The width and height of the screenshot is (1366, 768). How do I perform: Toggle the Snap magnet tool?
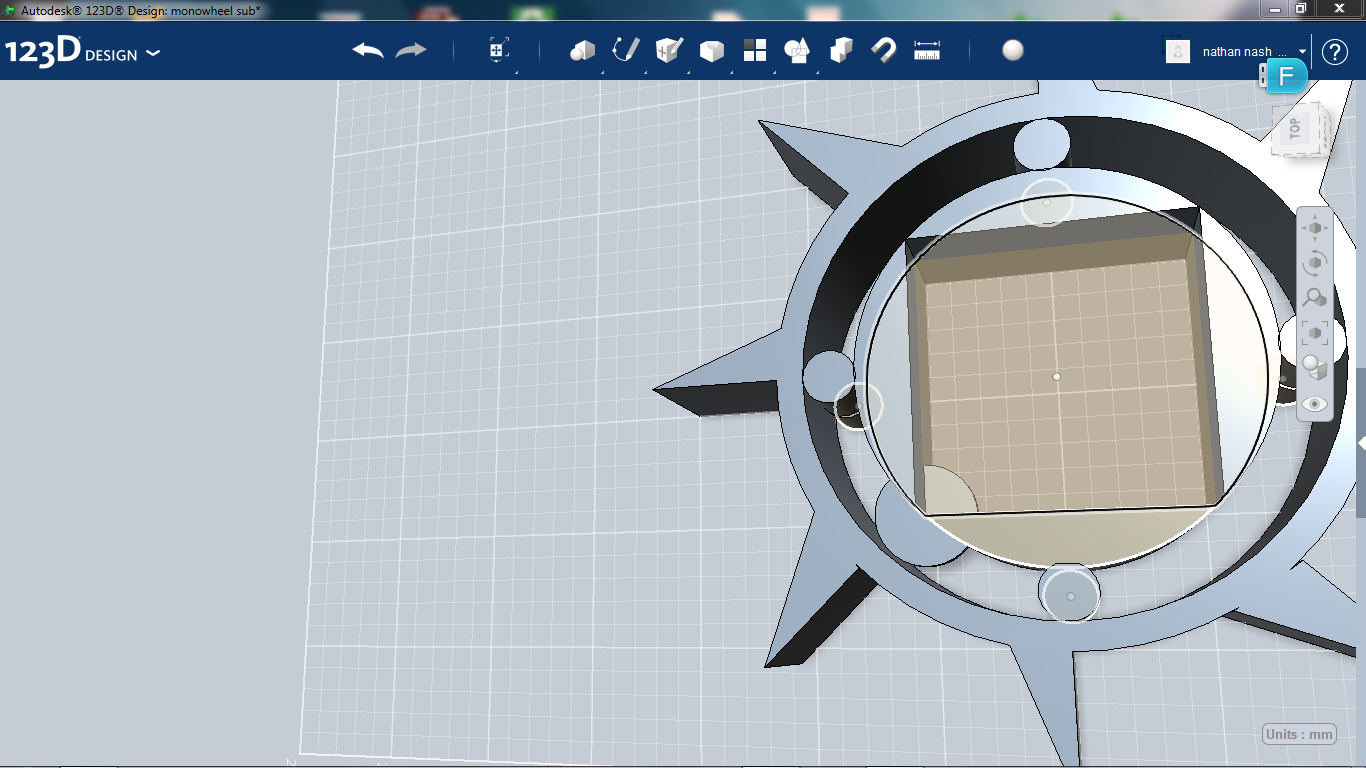click(x=884, y=50)
